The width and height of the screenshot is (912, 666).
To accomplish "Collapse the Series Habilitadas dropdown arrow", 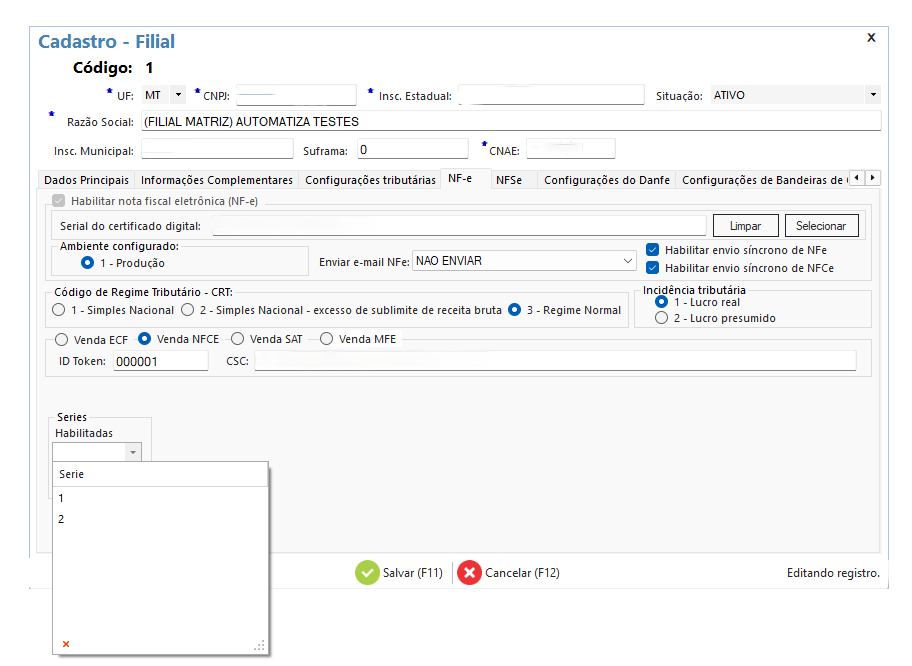I will coord(131,452).
